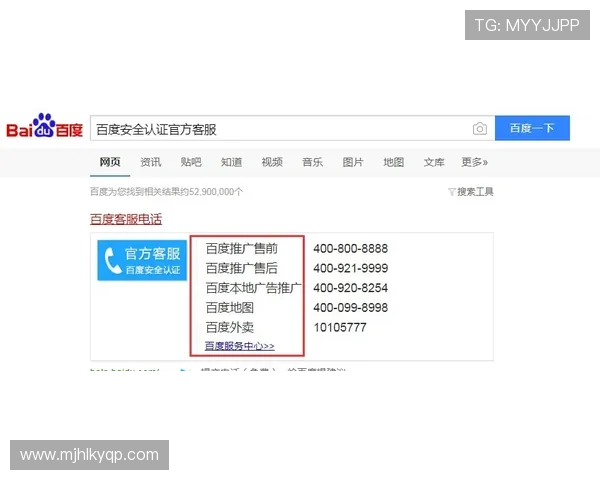Open the 百度服务中心>> link
Viewport: 600px width, 480px height.
point(240,346)
